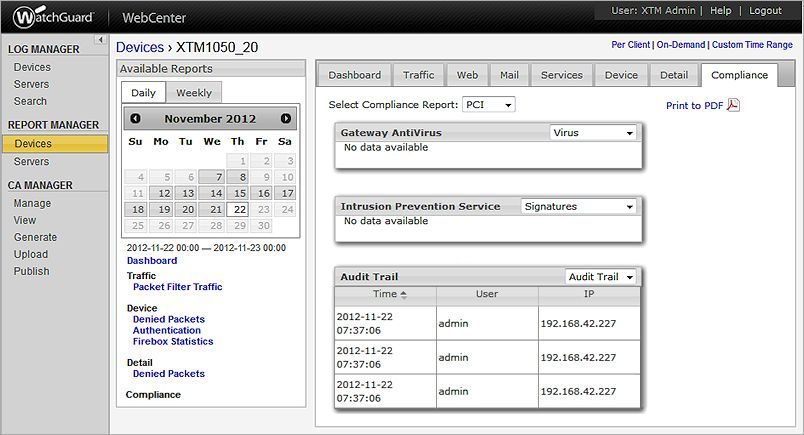Screen dimensions: 804x435
Task: Open View under CA Manager
Action: point(25,220)
